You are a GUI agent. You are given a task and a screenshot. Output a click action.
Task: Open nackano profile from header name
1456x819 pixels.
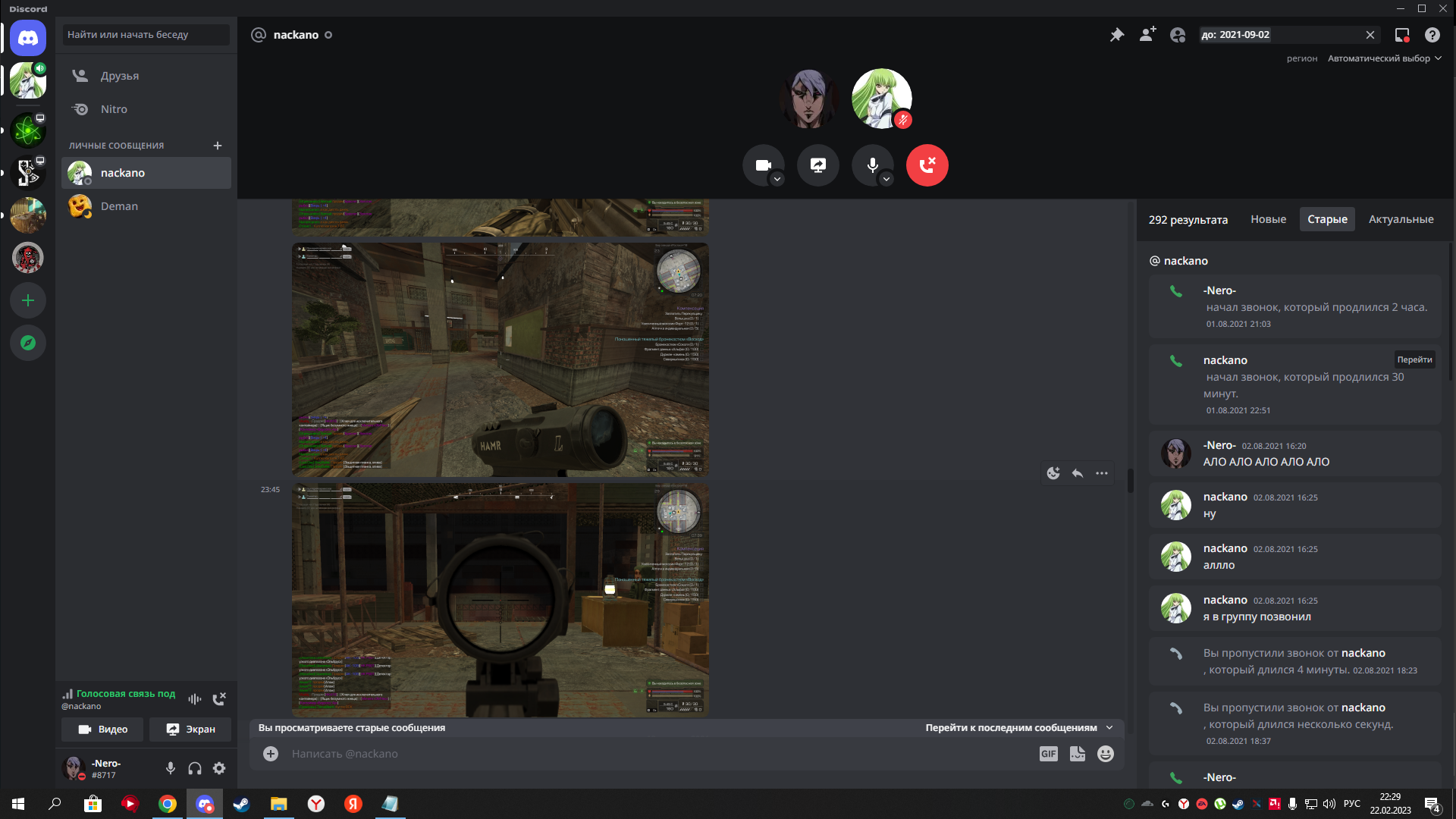(x=296, y=35)
